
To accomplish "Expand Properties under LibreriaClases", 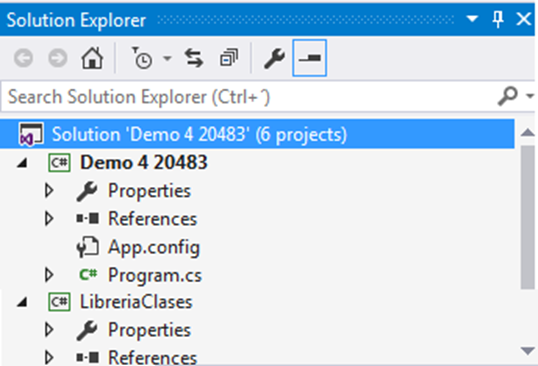I will tap(49, 330).
